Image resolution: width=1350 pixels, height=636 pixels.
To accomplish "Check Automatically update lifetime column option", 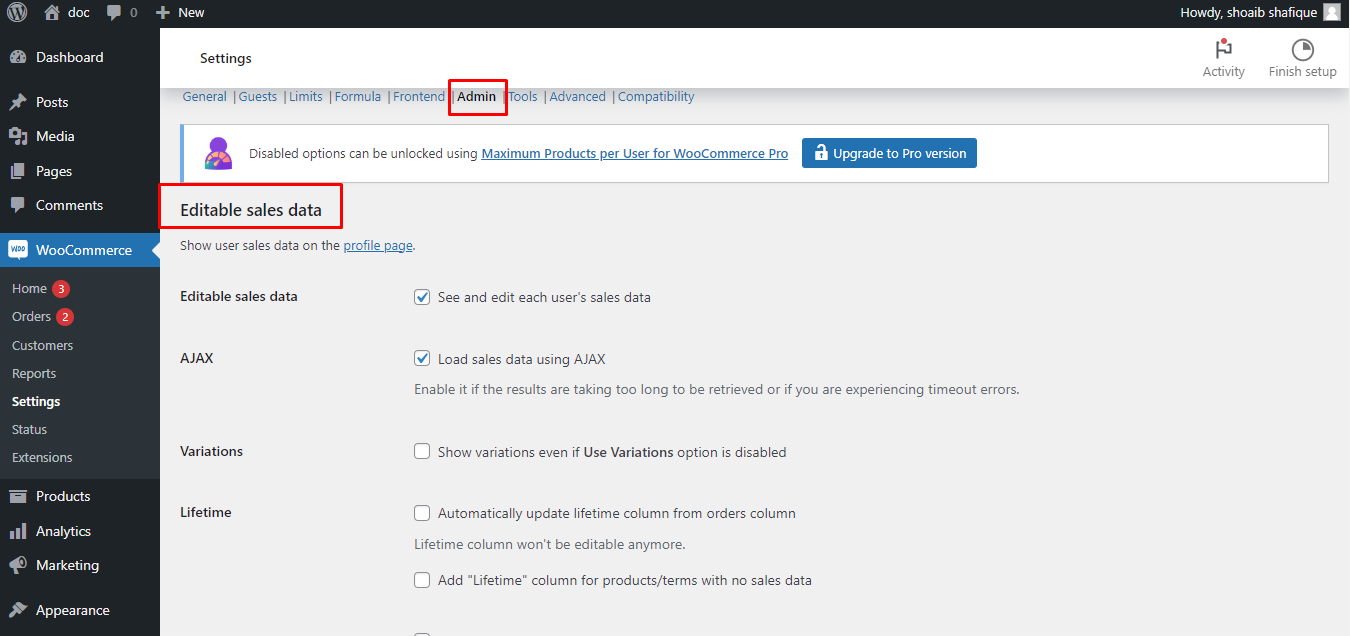I will click(x=422, y=513).
